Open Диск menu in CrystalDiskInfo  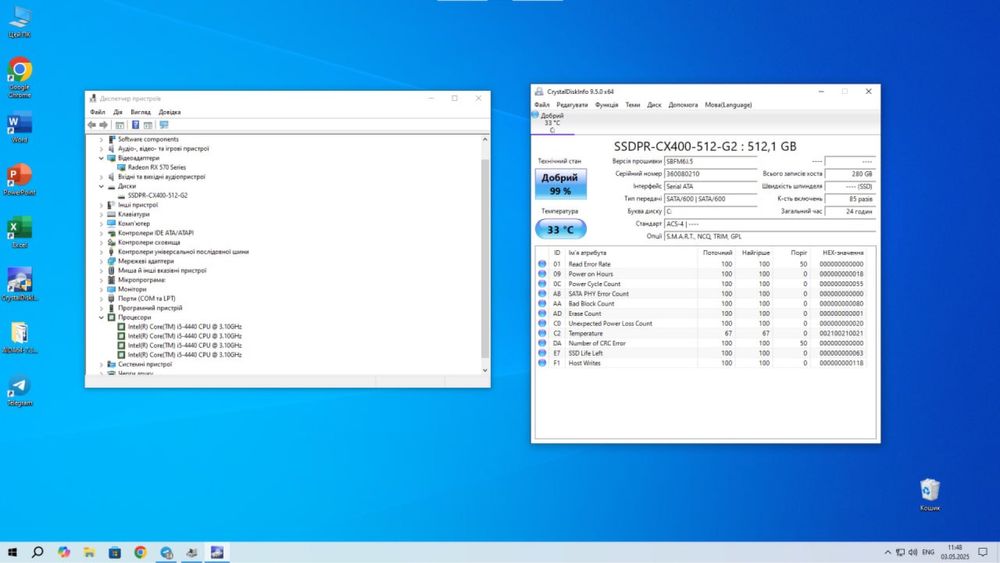tap(654, 105)
